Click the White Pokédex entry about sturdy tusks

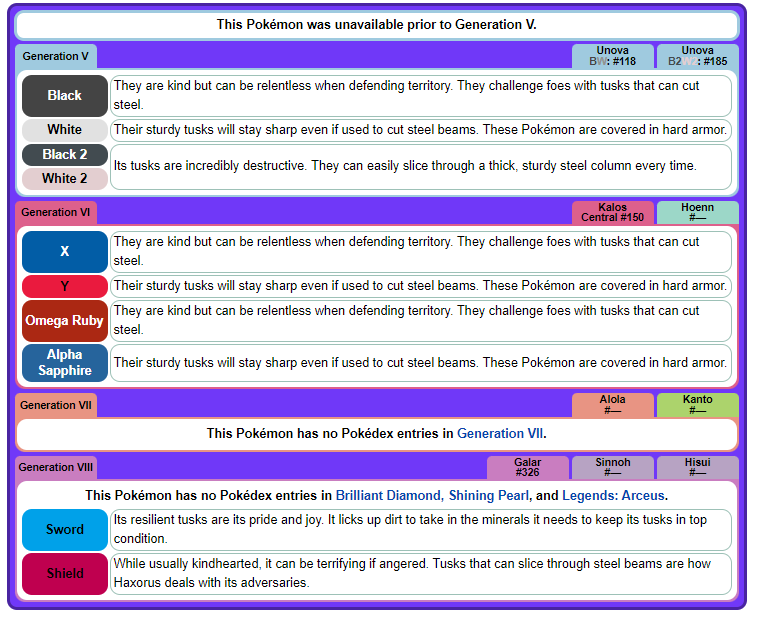click(x=421, y=130)
